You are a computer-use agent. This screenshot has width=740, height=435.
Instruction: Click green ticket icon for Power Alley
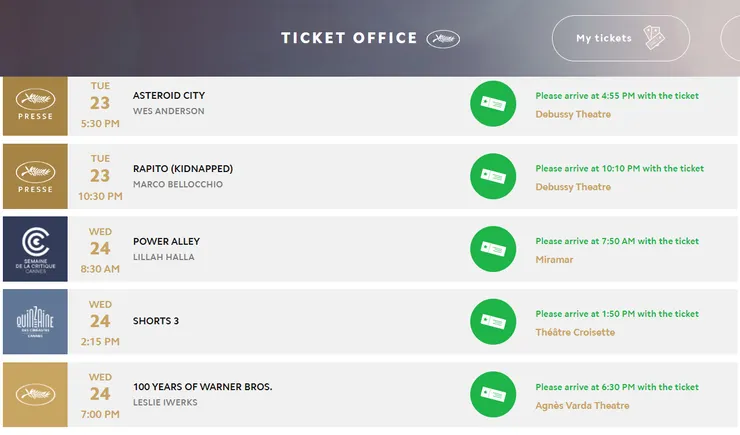493,249
